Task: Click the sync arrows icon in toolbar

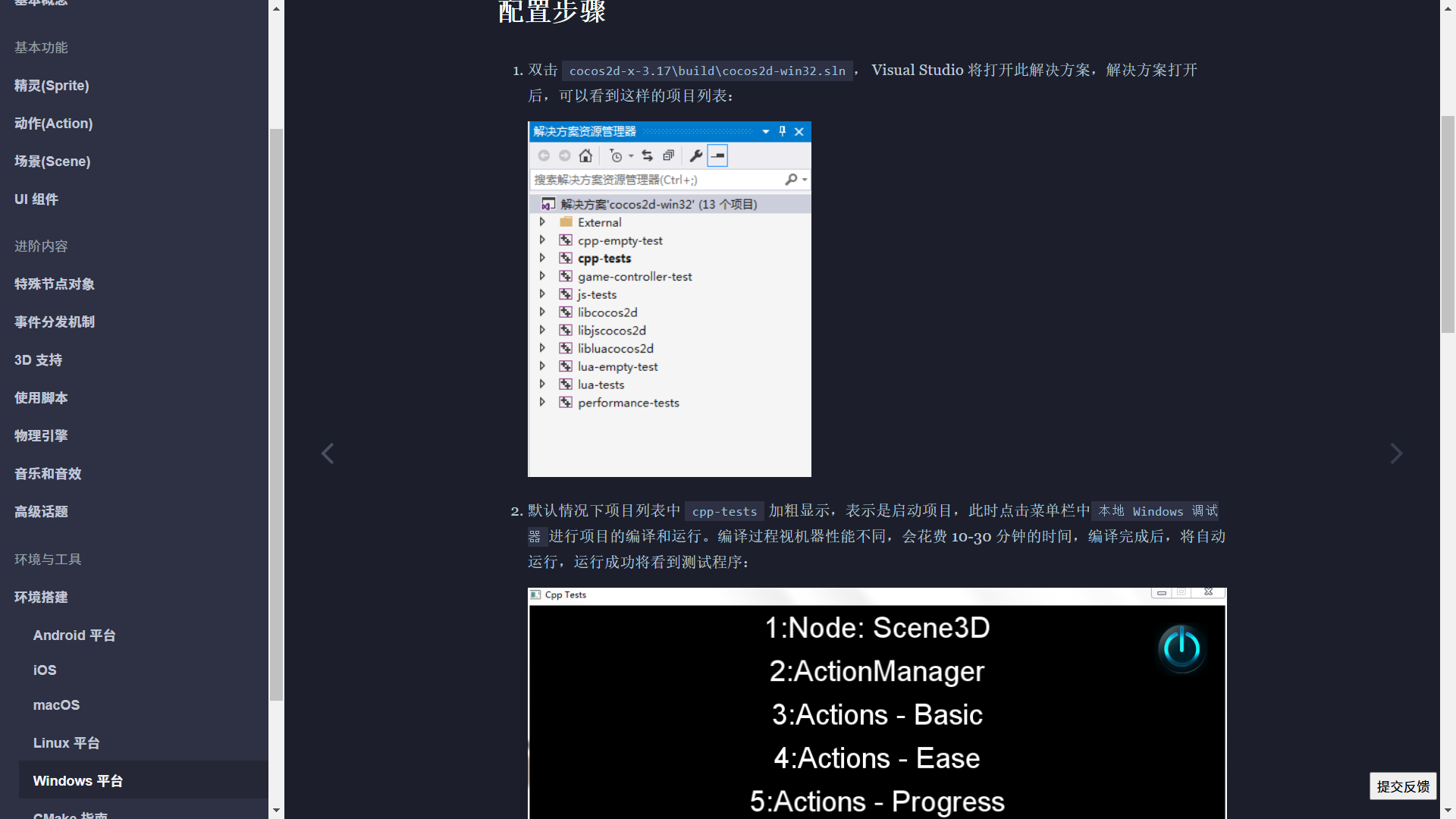Action: [x=647, y=155]
